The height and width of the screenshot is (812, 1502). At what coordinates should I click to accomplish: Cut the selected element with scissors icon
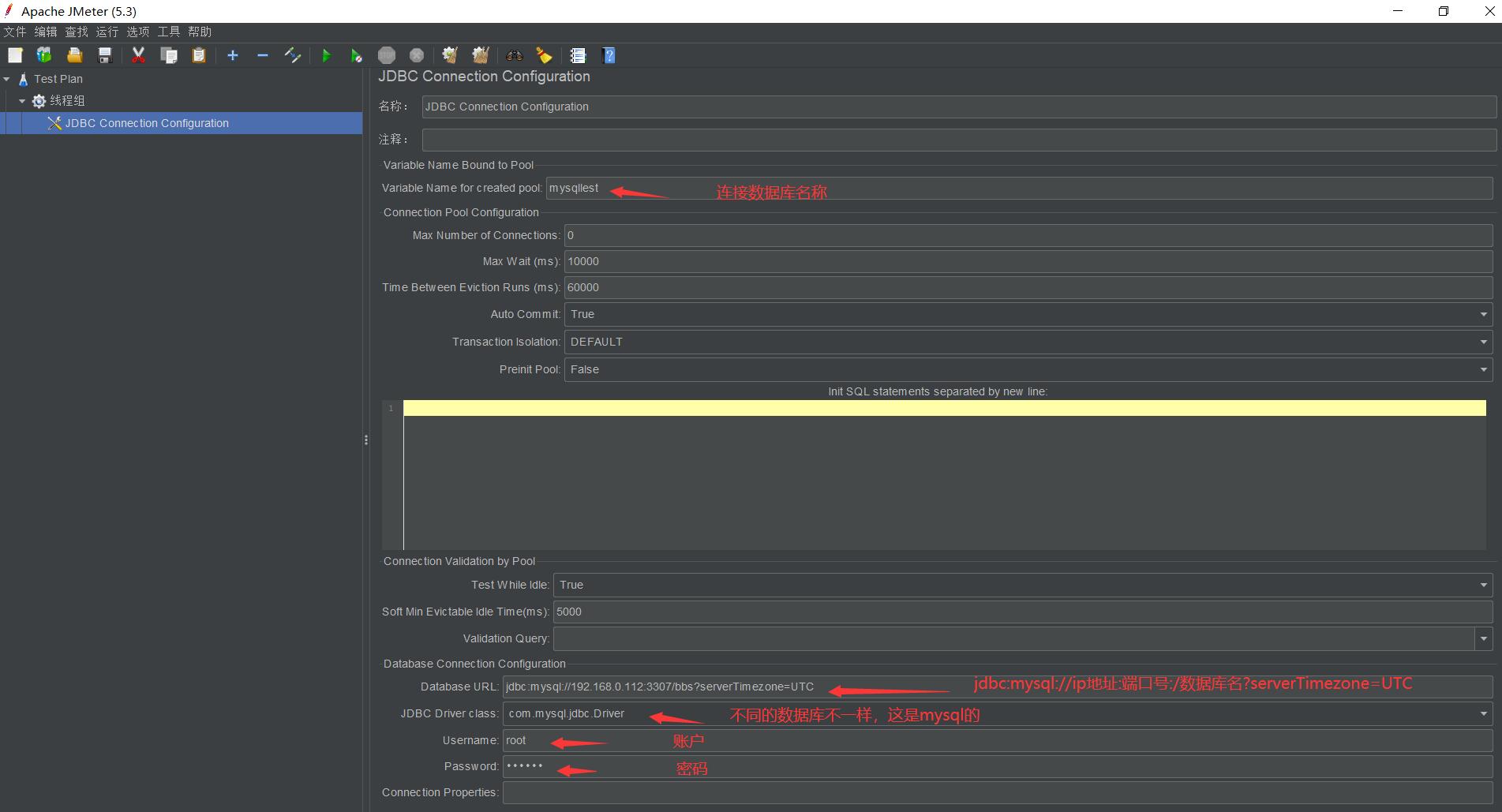138,55
